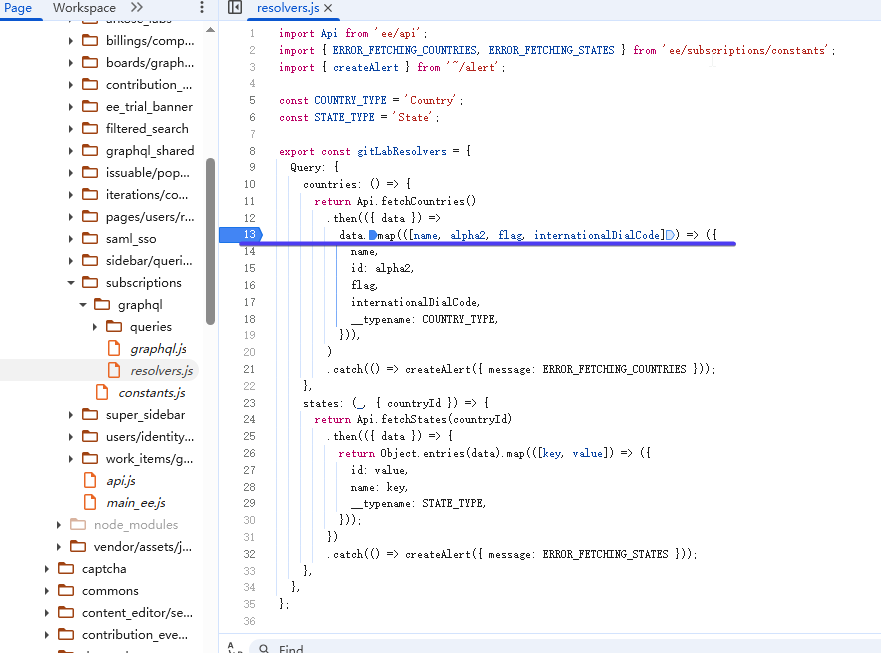This screenshot has width=881, height=653.
Task: Expand the filtered_search folder
Action: (x=70, y=129)
